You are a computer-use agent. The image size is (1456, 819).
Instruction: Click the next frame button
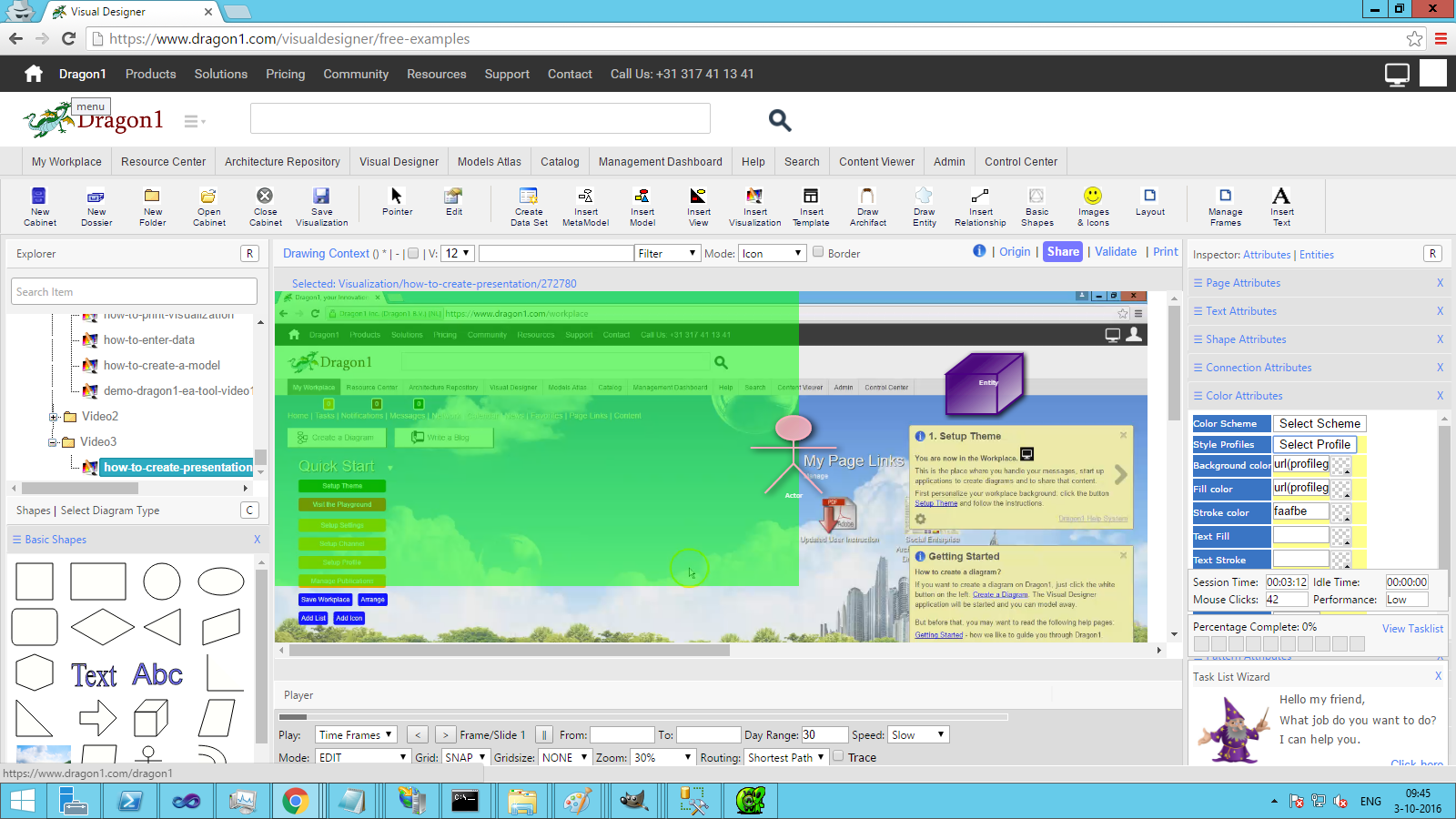tap(445, 734)
